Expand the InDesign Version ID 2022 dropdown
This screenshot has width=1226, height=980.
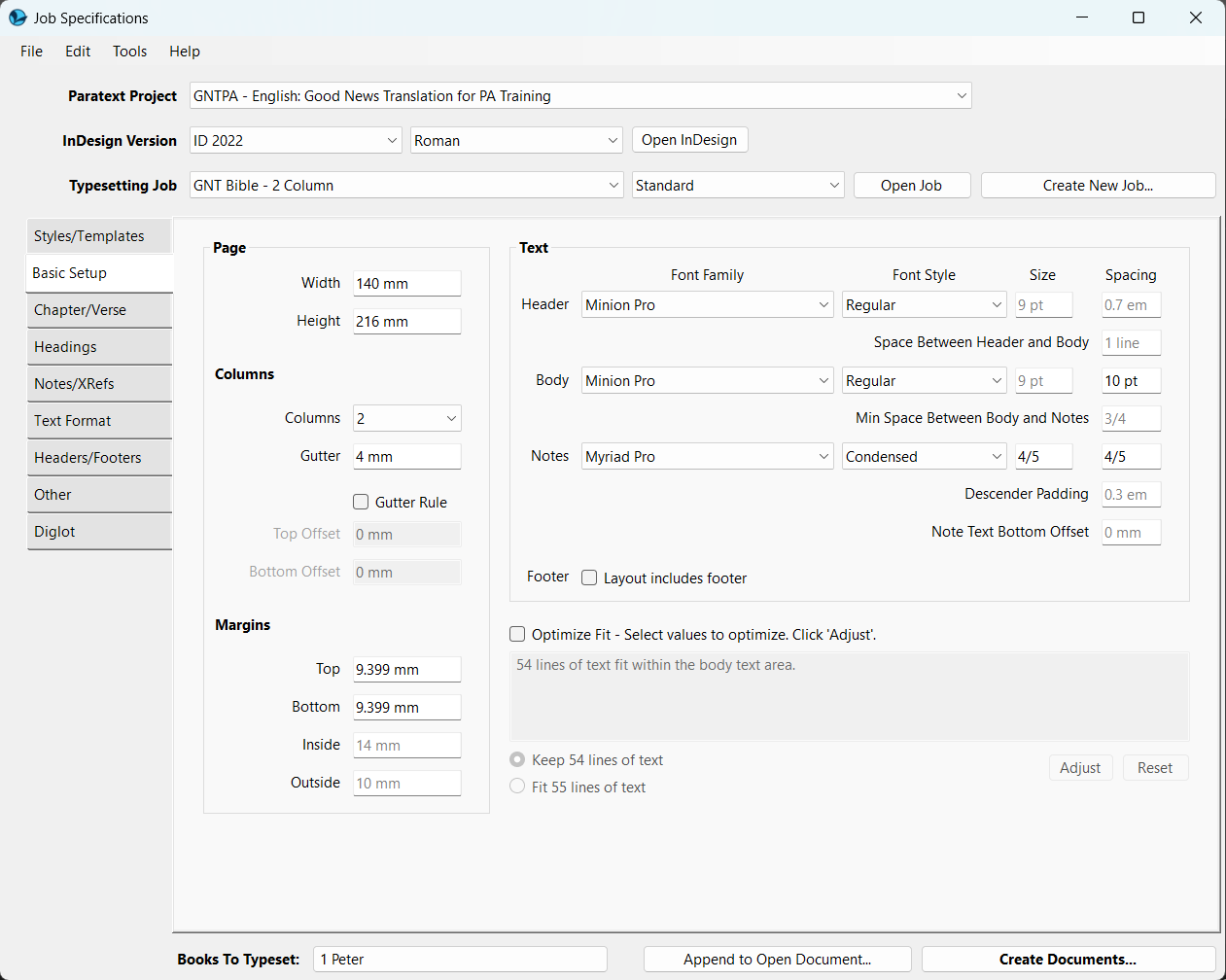coord(296,140)
